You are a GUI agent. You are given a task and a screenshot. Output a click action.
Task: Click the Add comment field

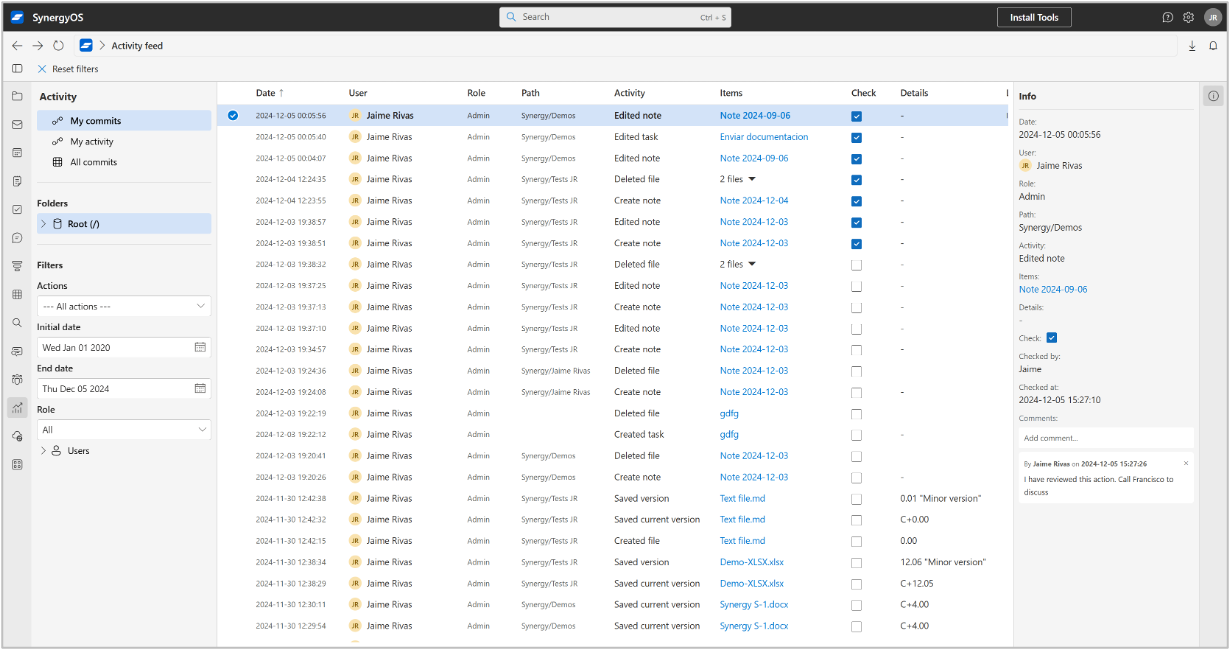(1106, 438)
